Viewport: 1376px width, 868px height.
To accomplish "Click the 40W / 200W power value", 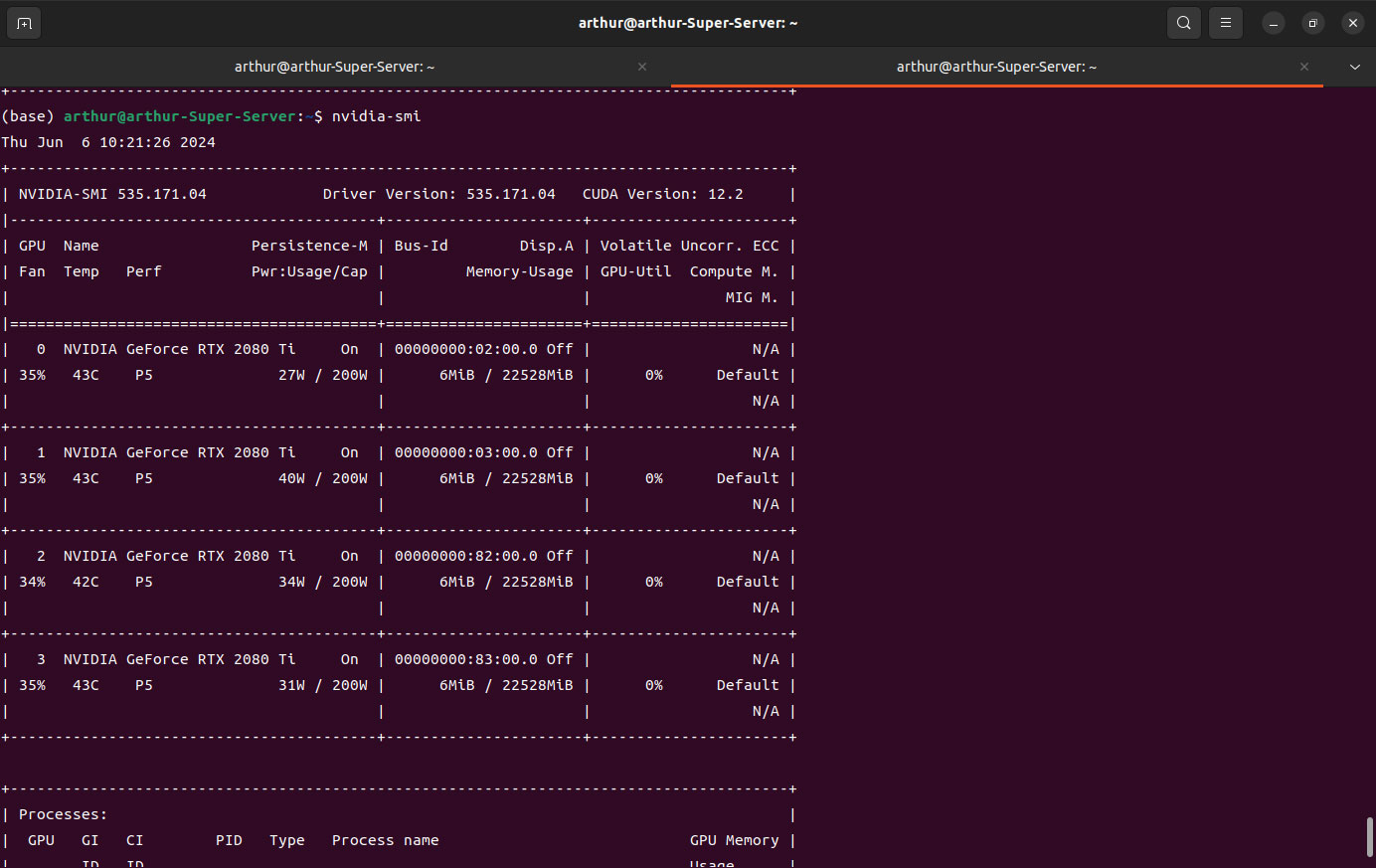I will 322,478.
